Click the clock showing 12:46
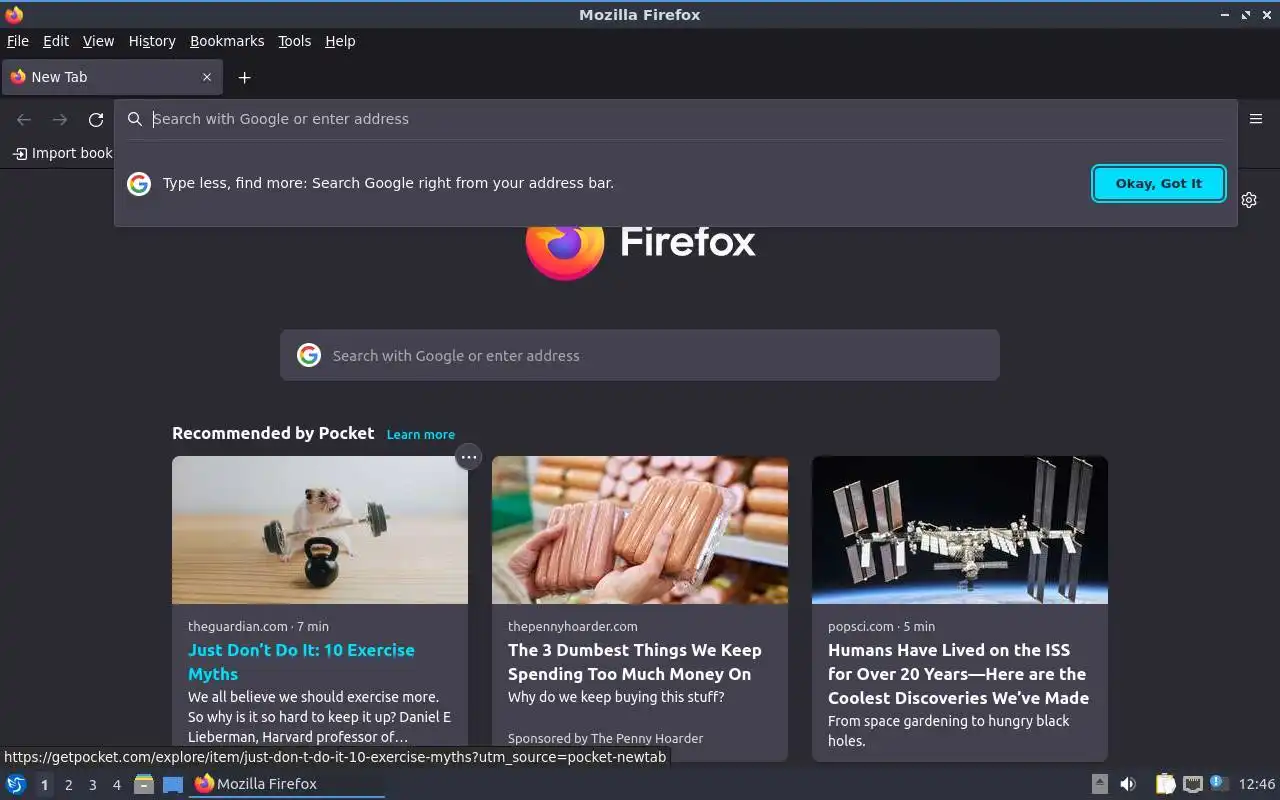1280x800 pixels. (x=1257, y=784)
